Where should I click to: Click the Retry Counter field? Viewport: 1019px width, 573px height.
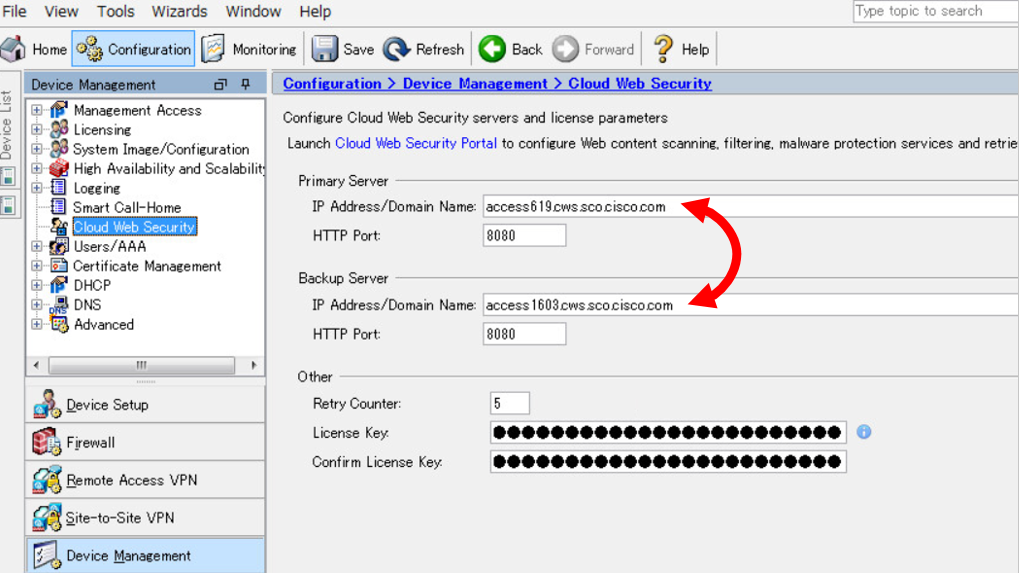[x=510, y=403]
